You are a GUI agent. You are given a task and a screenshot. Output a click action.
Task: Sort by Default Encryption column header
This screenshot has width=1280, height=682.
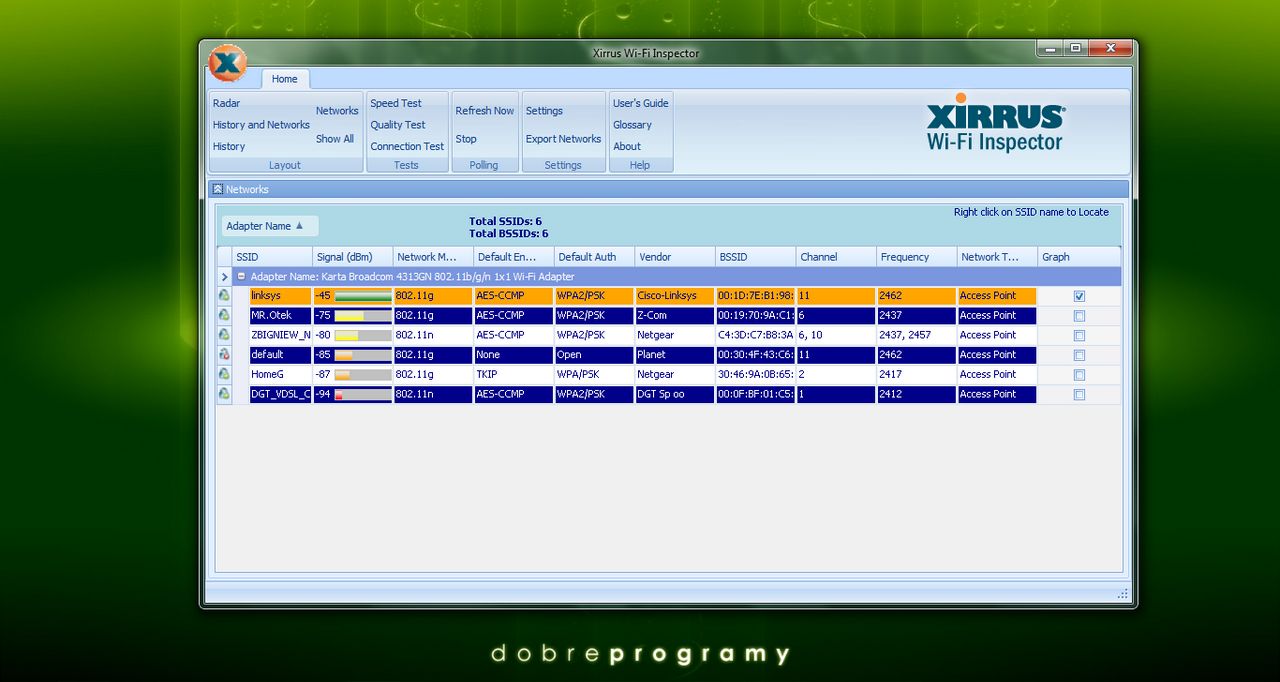[514, 257]
